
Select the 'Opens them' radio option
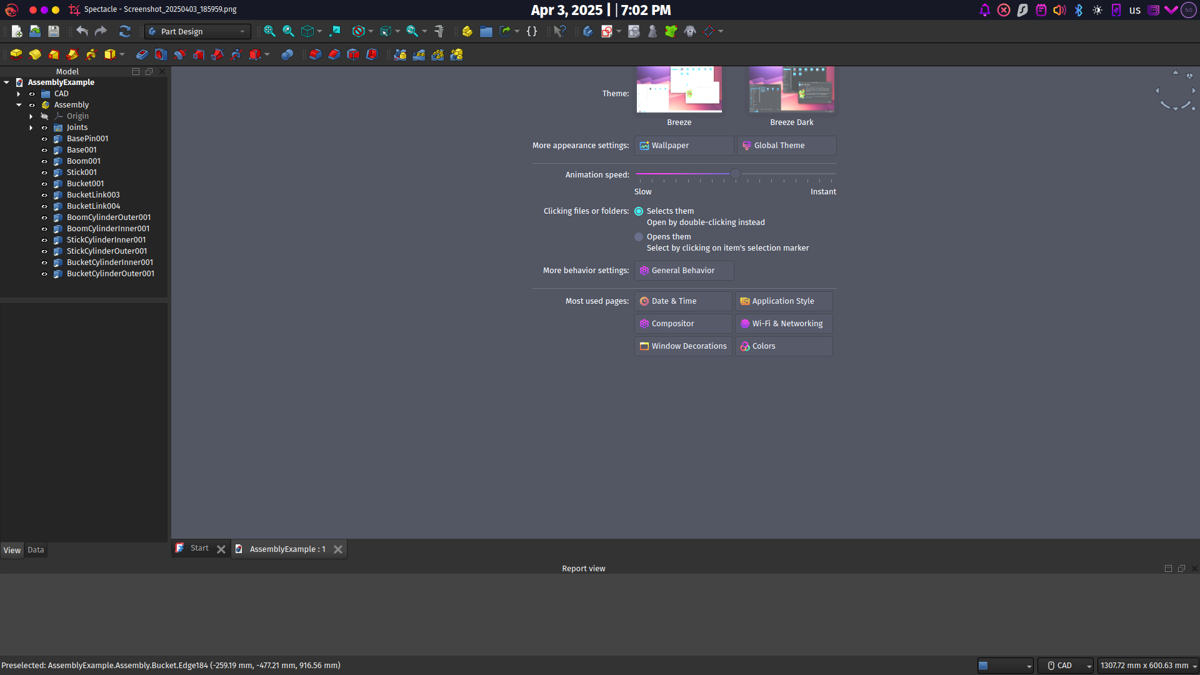(x=639, y=237)
